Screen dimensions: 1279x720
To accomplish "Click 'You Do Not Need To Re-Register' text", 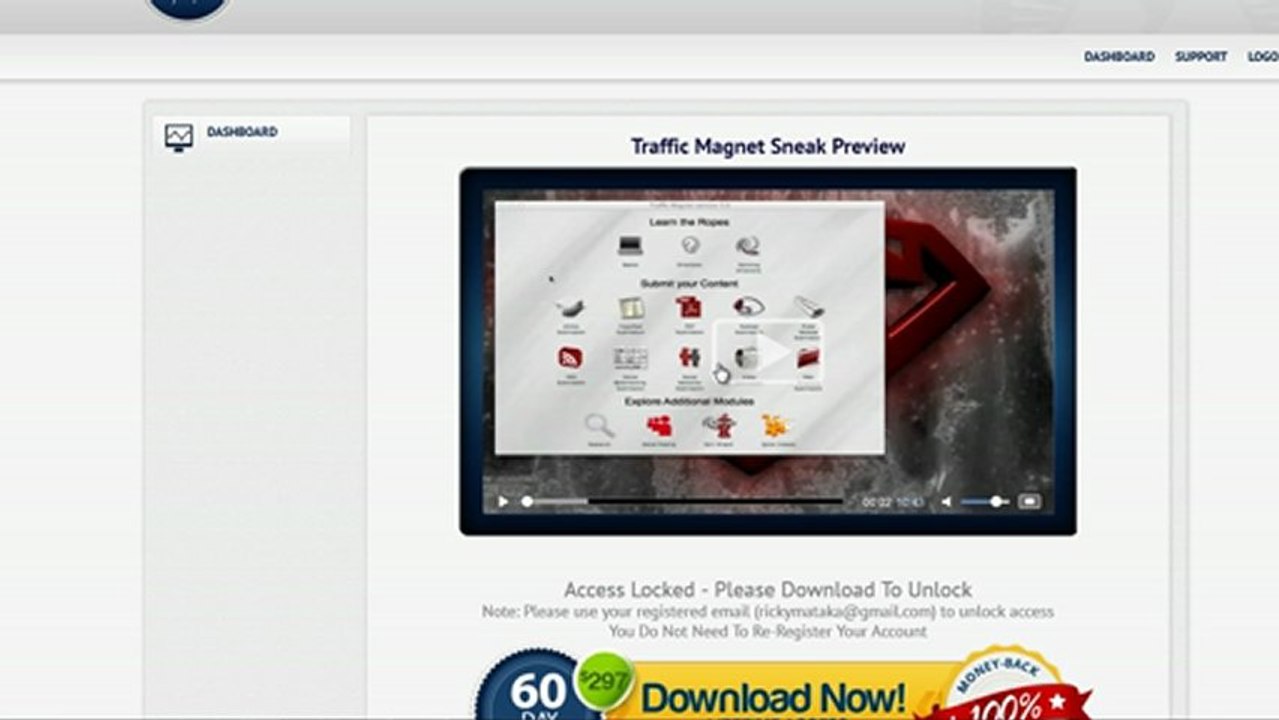I will point(768,631).
